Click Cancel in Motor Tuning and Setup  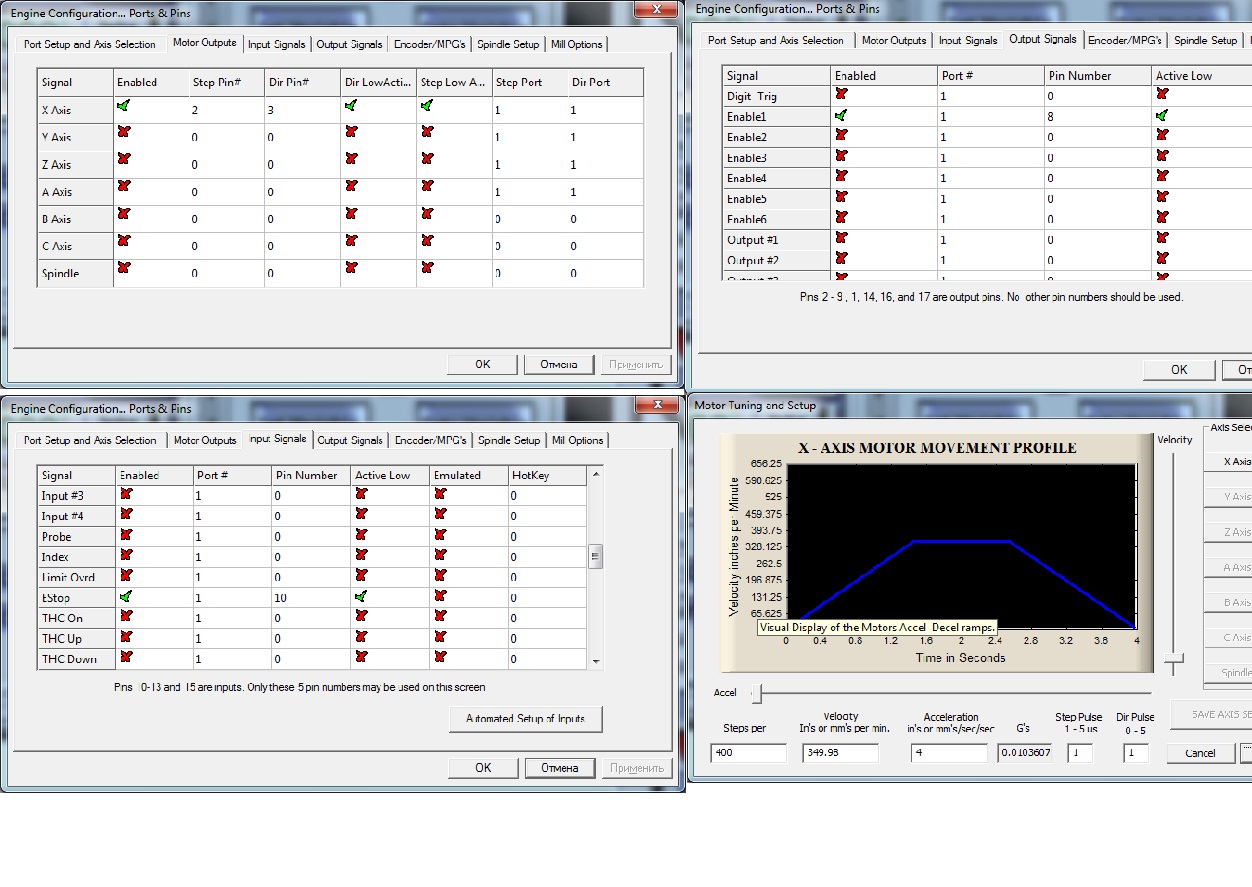[x=1200, y=753]
